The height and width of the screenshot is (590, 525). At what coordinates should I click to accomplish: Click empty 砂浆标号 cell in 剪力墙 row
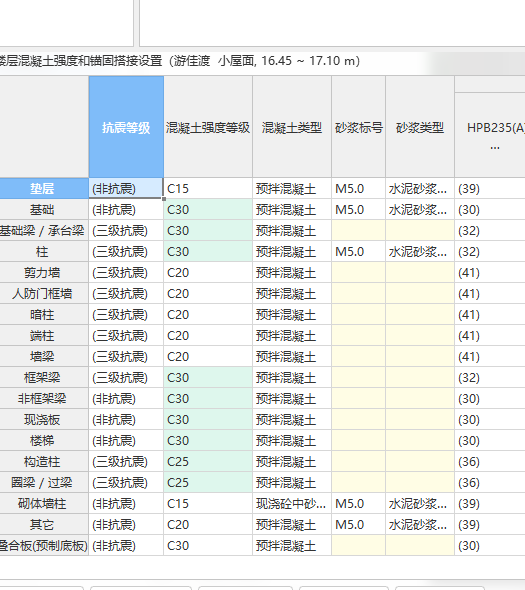358,273
